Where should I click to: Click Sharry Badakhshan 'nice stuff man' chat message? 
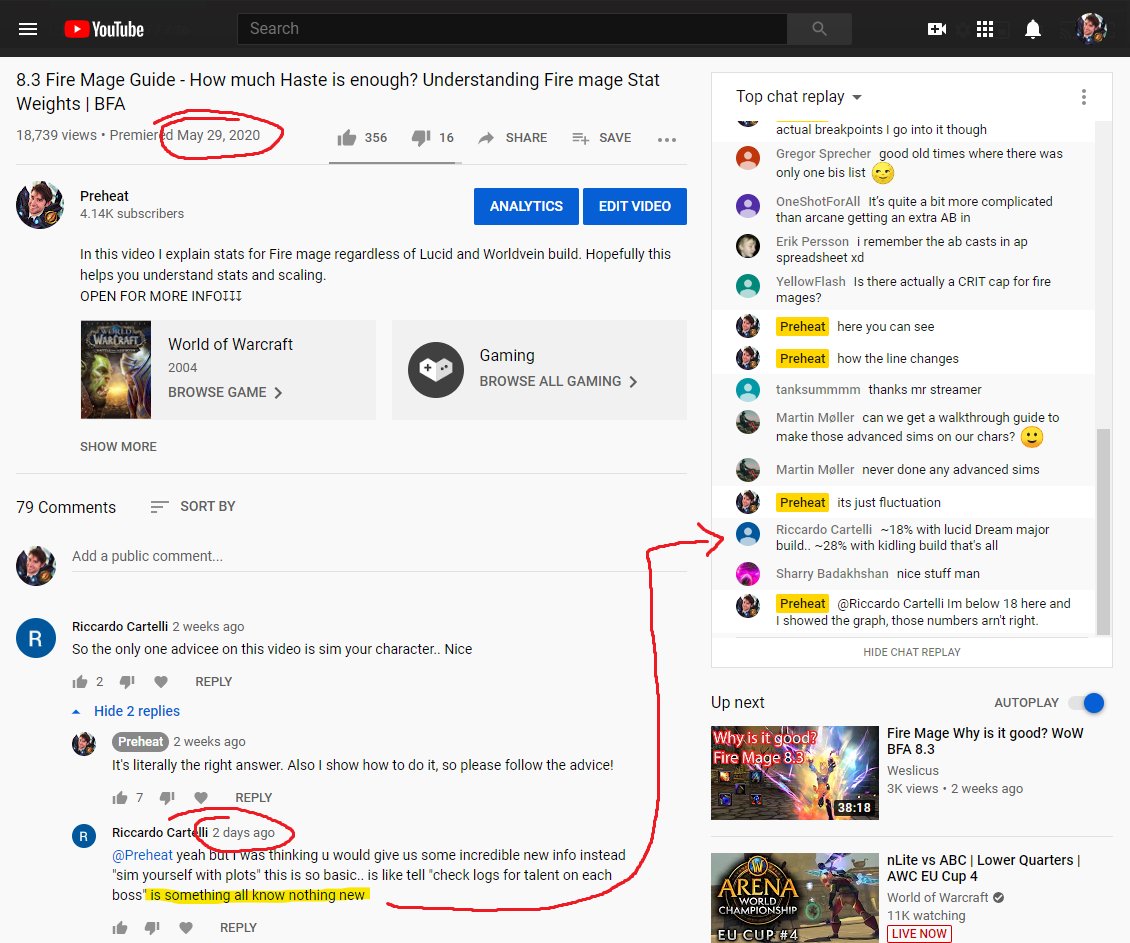click(x=903, y=573)
